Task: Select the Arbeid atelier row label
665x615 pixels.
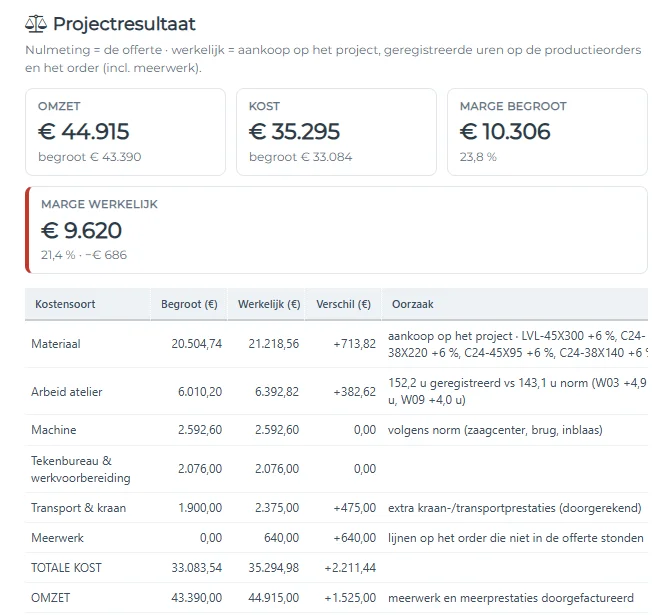Action: point(67,392)
